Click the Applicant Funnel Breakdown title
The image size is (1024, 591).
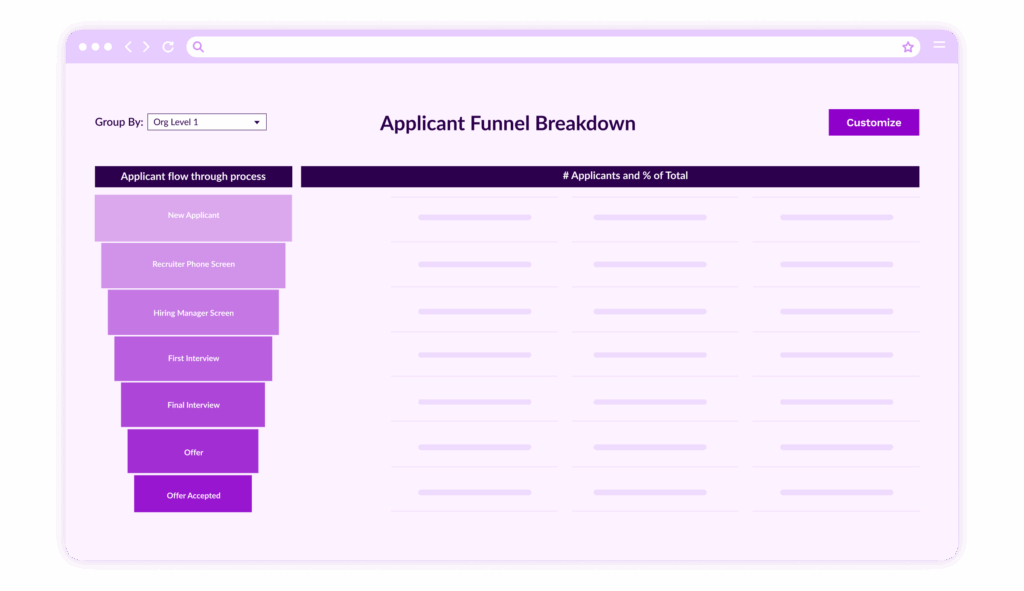[507, 124]
